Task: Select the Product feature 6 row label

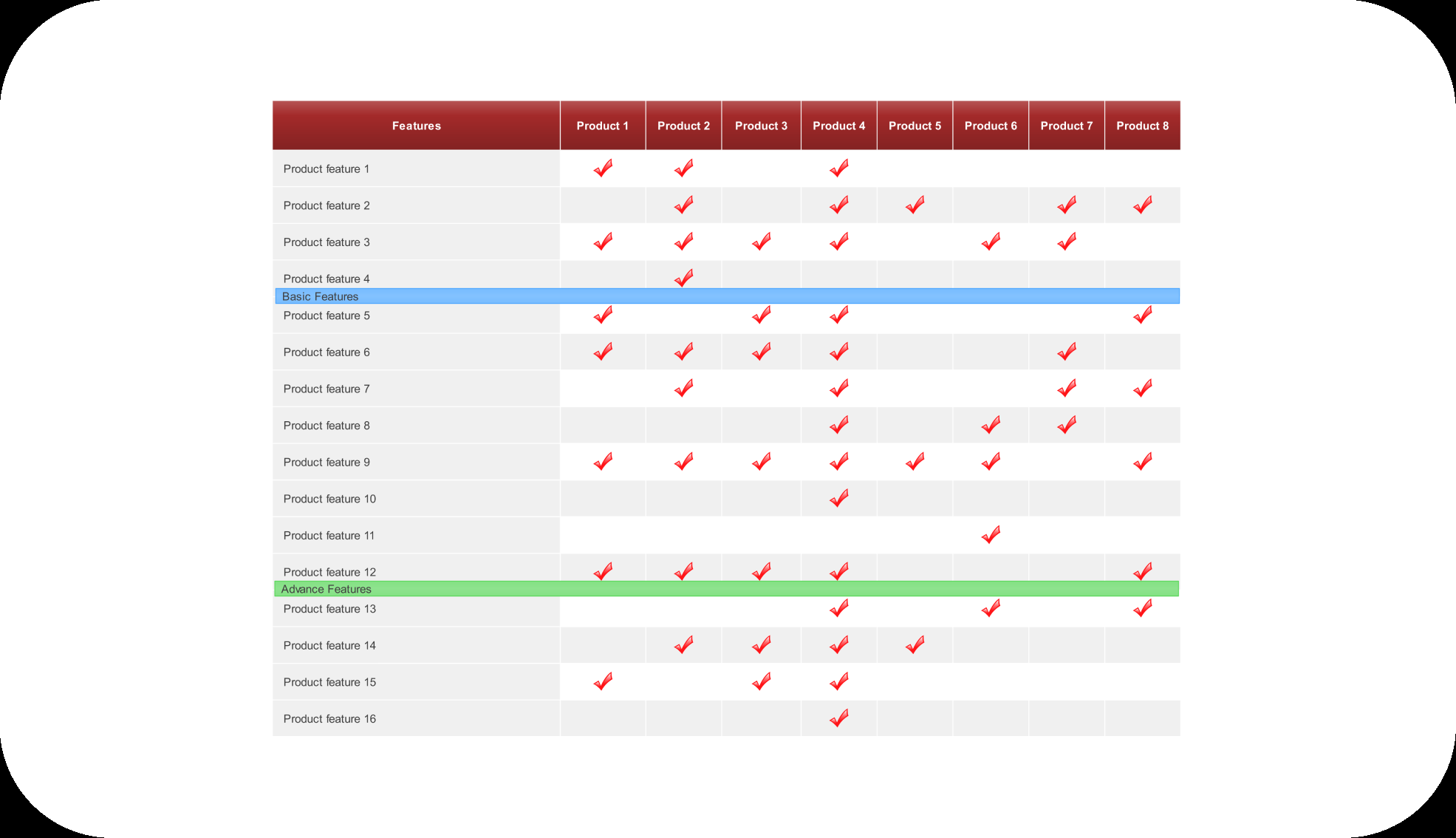Action: pos(327,352)
